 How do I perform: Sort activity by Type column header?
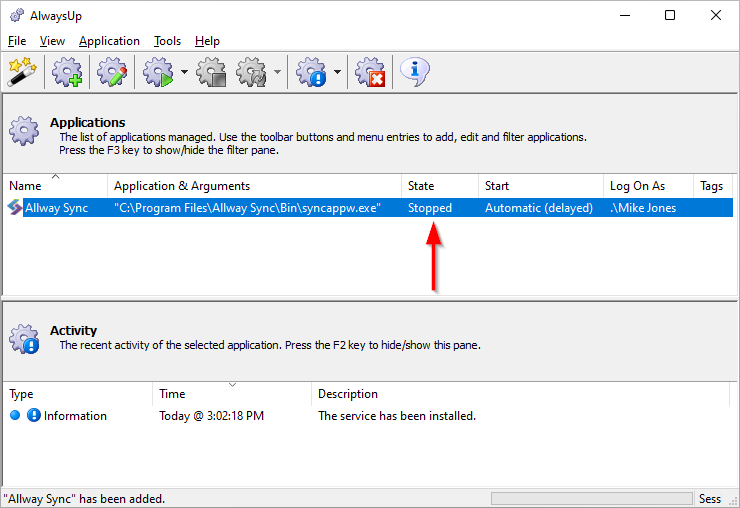[x=78, y=394]
